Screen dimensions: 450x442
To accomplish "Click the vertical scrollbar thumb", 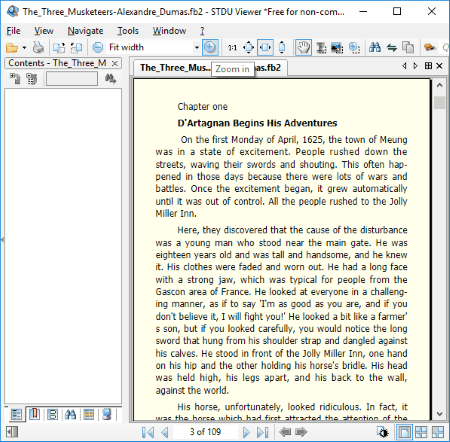I will coord(440,102).
